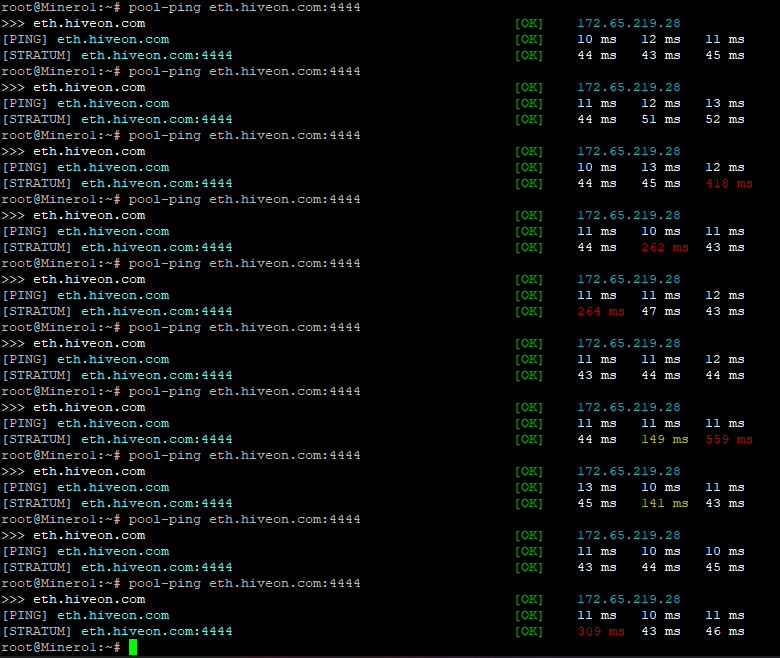Click eth.hiveon.com:4444 in the 262 ms row
Viewport: 780px width, 658px height.
pos(157,247)
